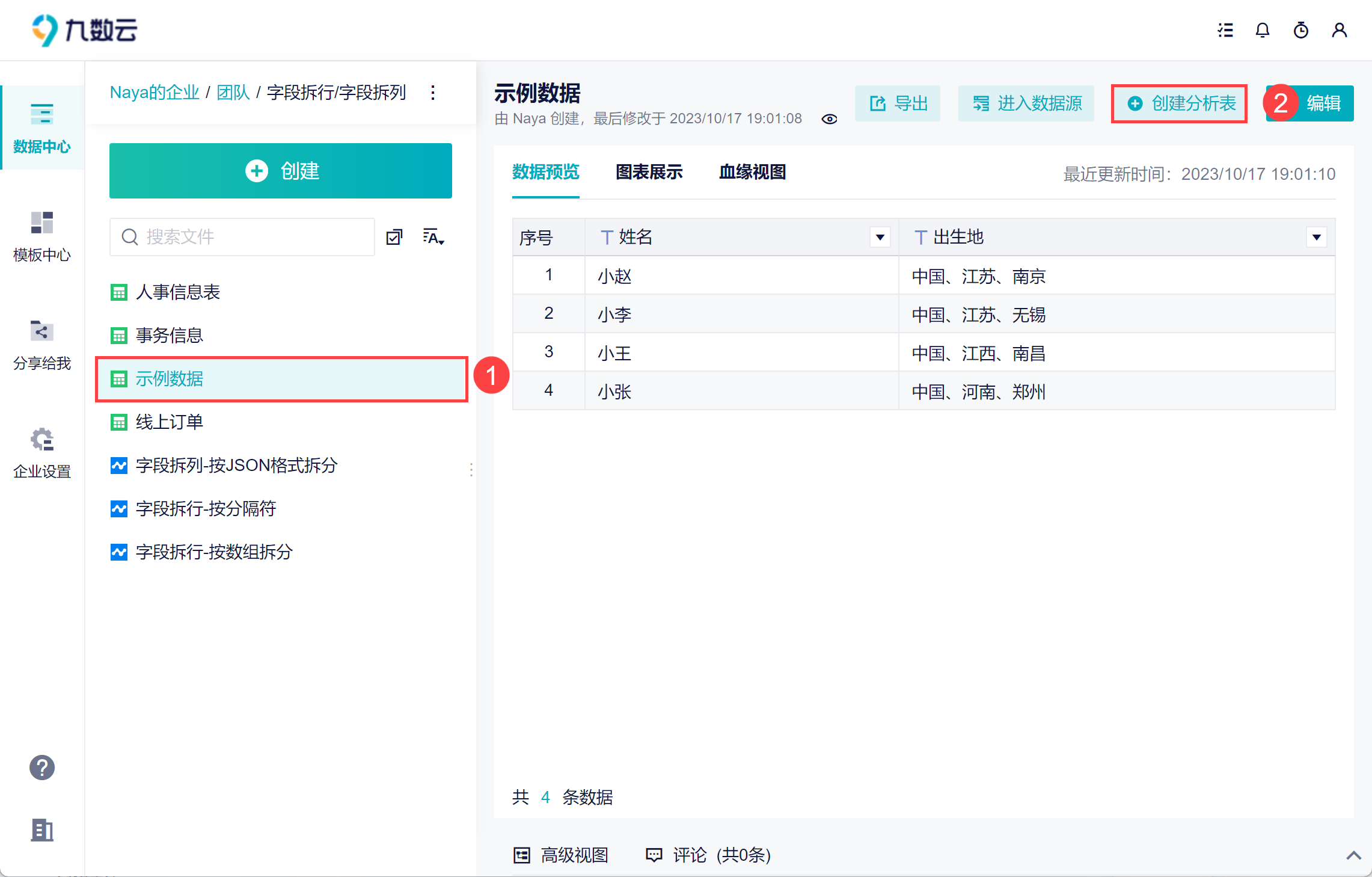
Task: Open the task list icon in header
Action: coord(1225,30)
